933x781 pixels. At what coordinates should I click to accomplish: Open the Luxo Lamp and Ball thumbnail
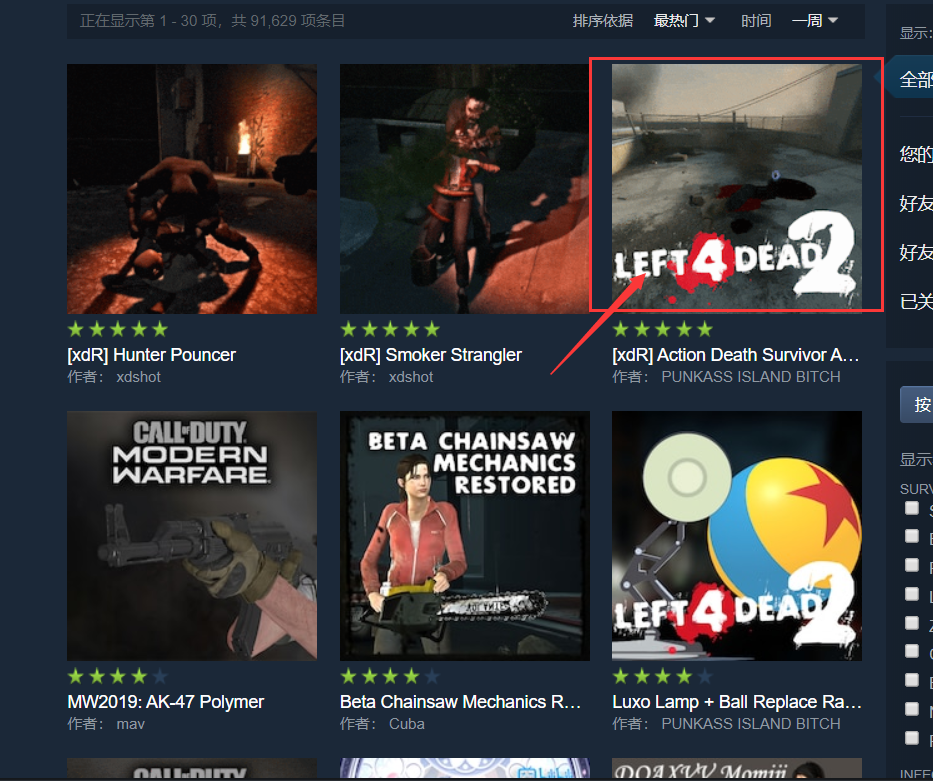coord(737,536)
